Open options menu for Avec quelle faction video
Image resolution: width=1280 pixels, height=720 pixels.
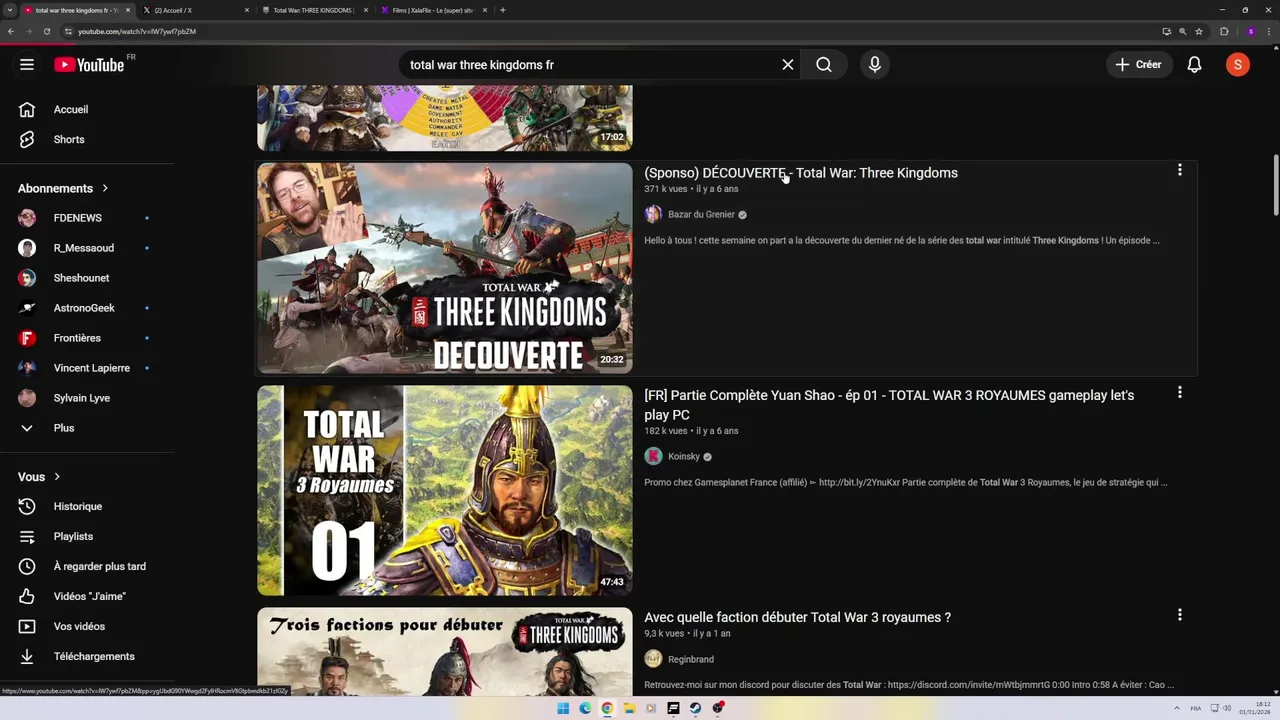[x=1179, y=615]
